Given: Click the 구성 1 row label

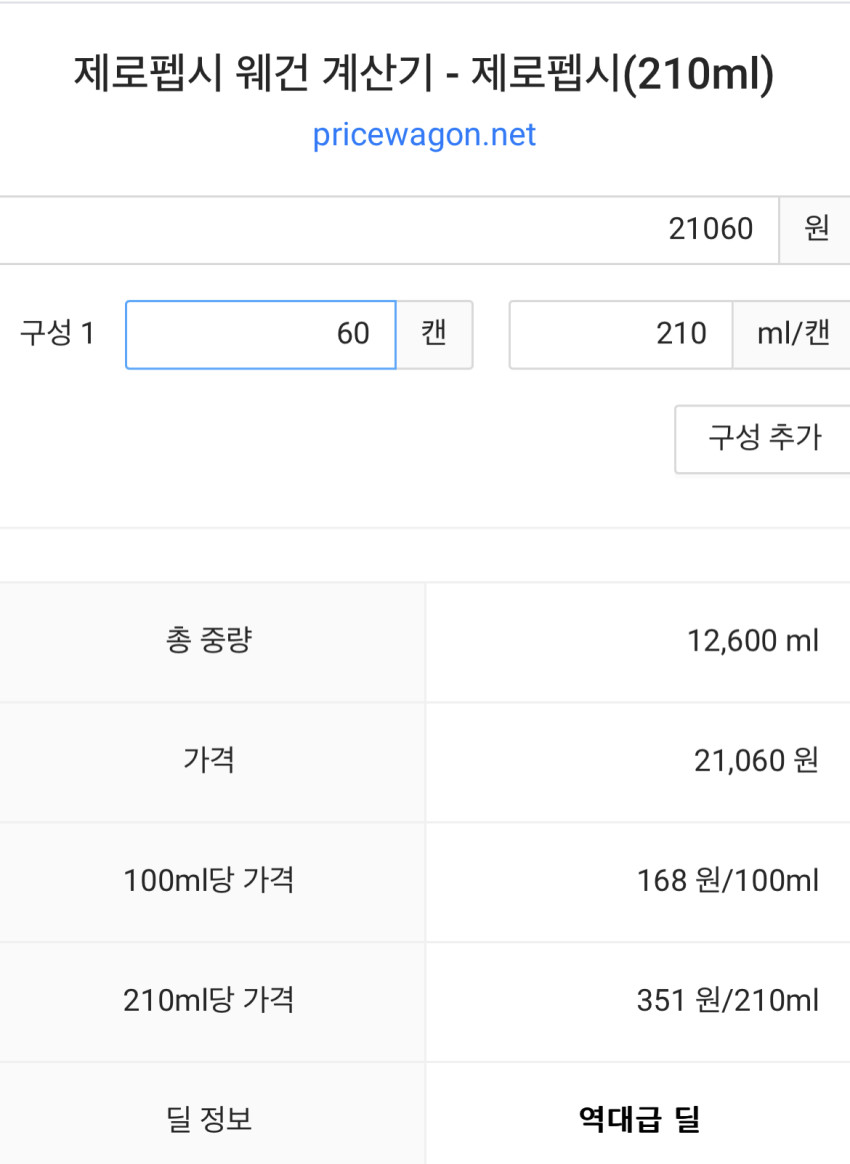Looking at the screenshot, I should pyautogui.click(x=57, y=333).
